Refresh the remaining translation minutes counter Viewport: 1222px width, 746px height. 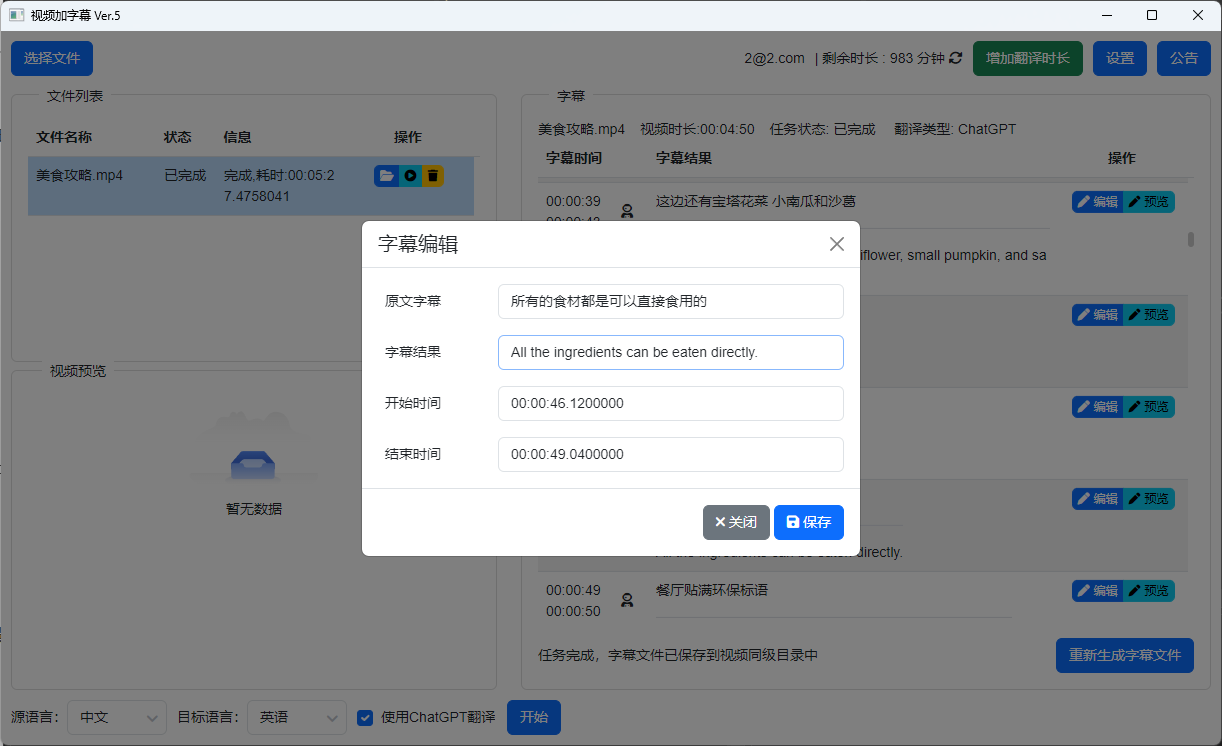tap(956, 58)
